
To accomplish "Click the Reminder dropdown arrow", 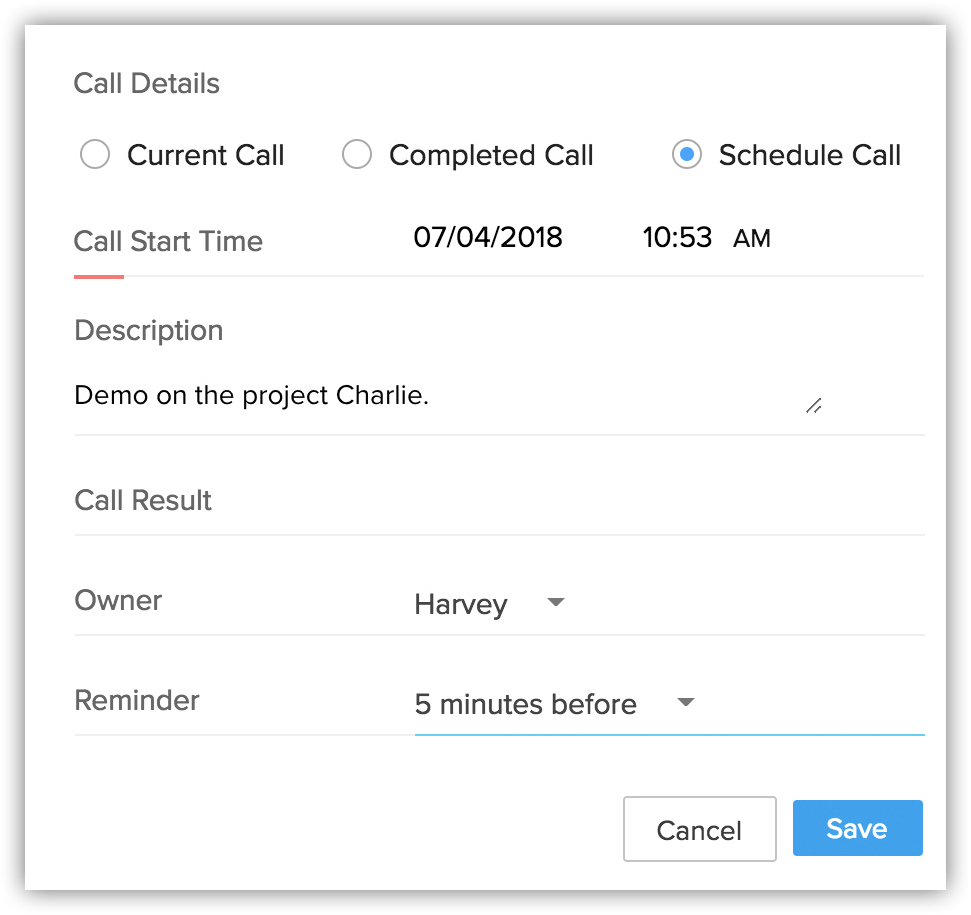I will click(686, 703).
